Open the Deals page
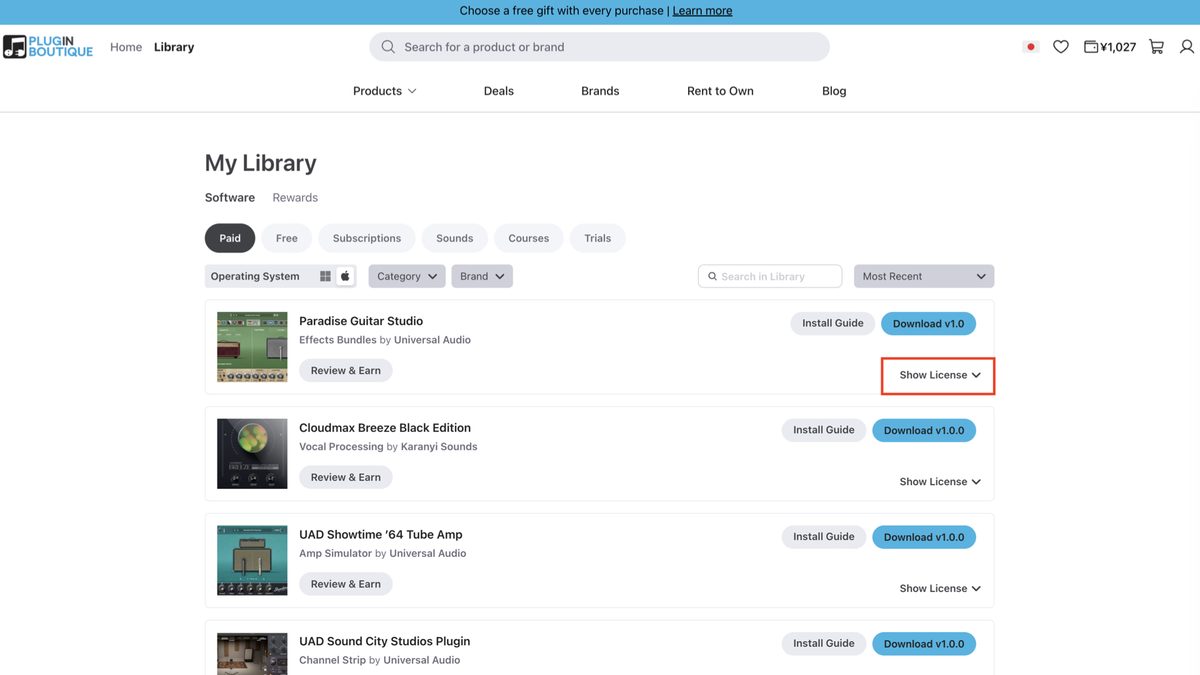Image resolution: width=1200 pixels, height=675 pixels. tap(499, 91)
